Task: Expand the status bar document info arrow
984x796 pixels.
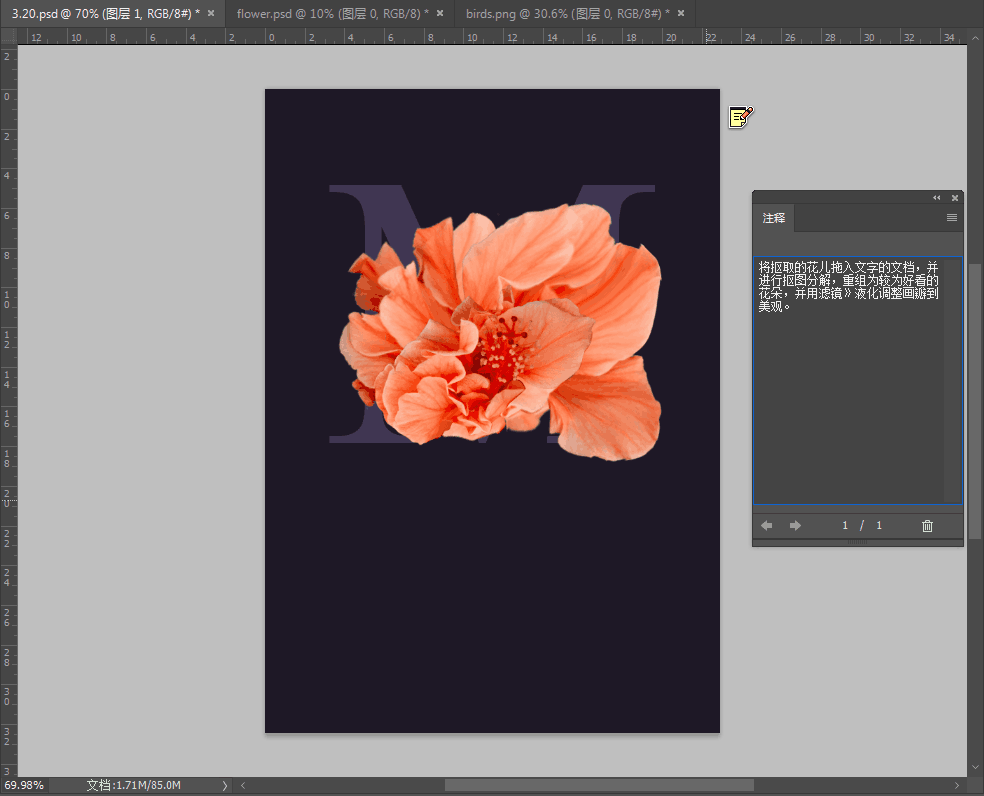Action: coord(225,786)
